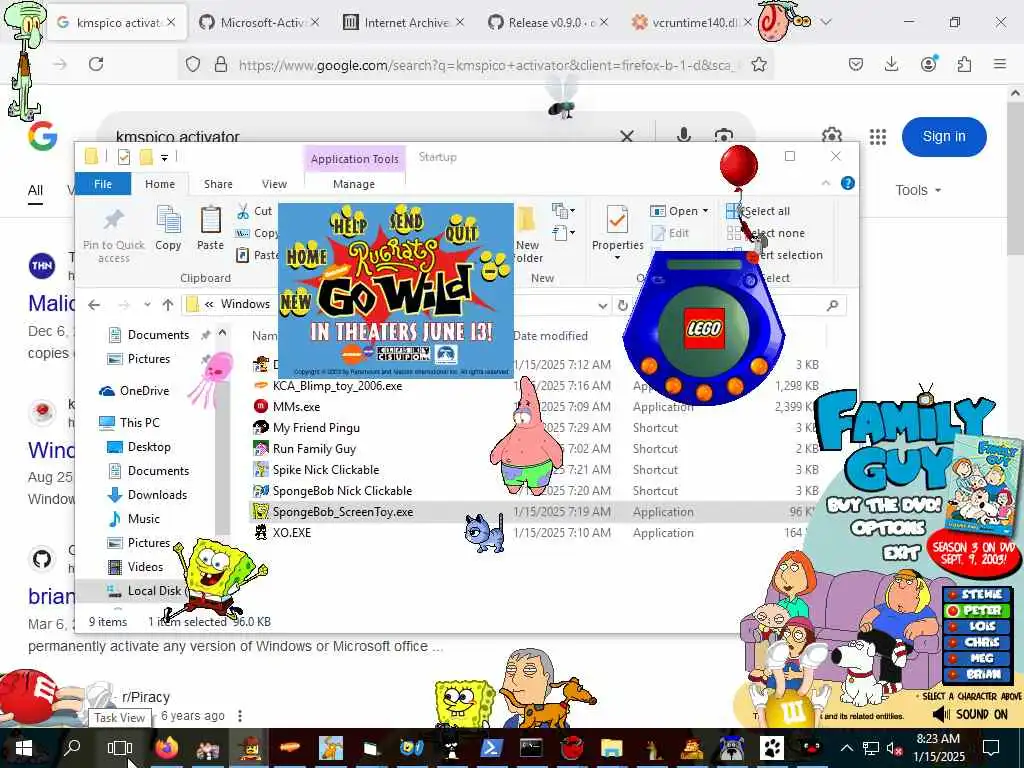Click the Explorer search magnifier icon
This screenshot has height=768, width=1024.
(832, 305)
